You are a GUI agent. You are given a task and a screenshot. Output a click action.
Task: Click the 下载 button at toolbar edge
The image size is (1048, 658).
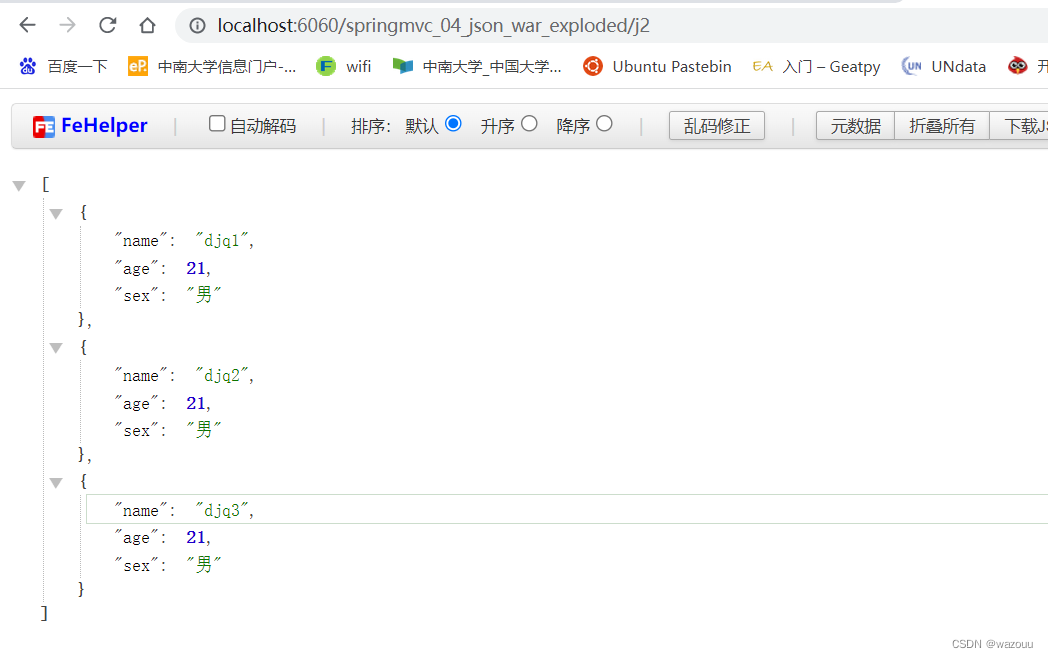tap(1019, 126)
